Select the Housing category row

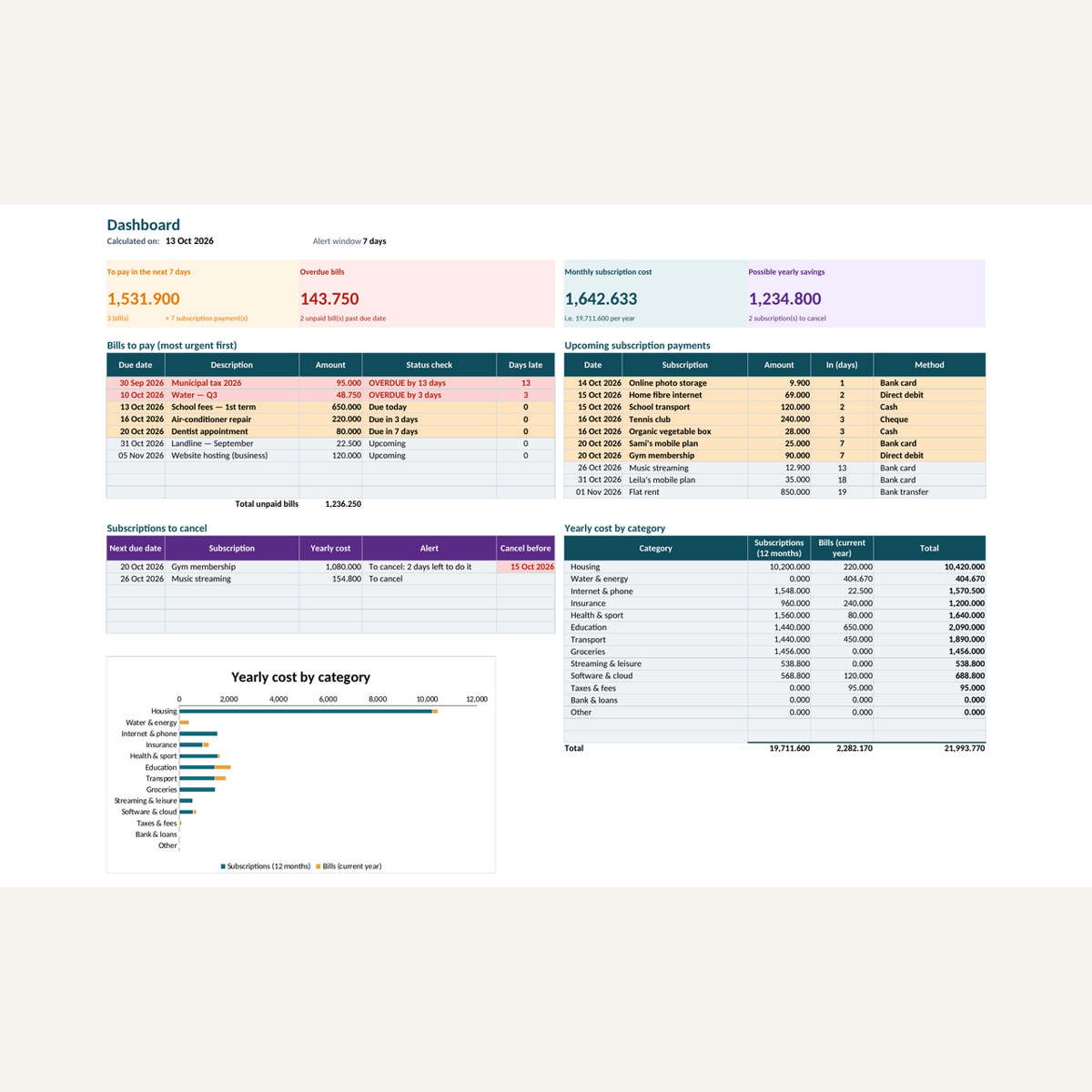point(774,567)
